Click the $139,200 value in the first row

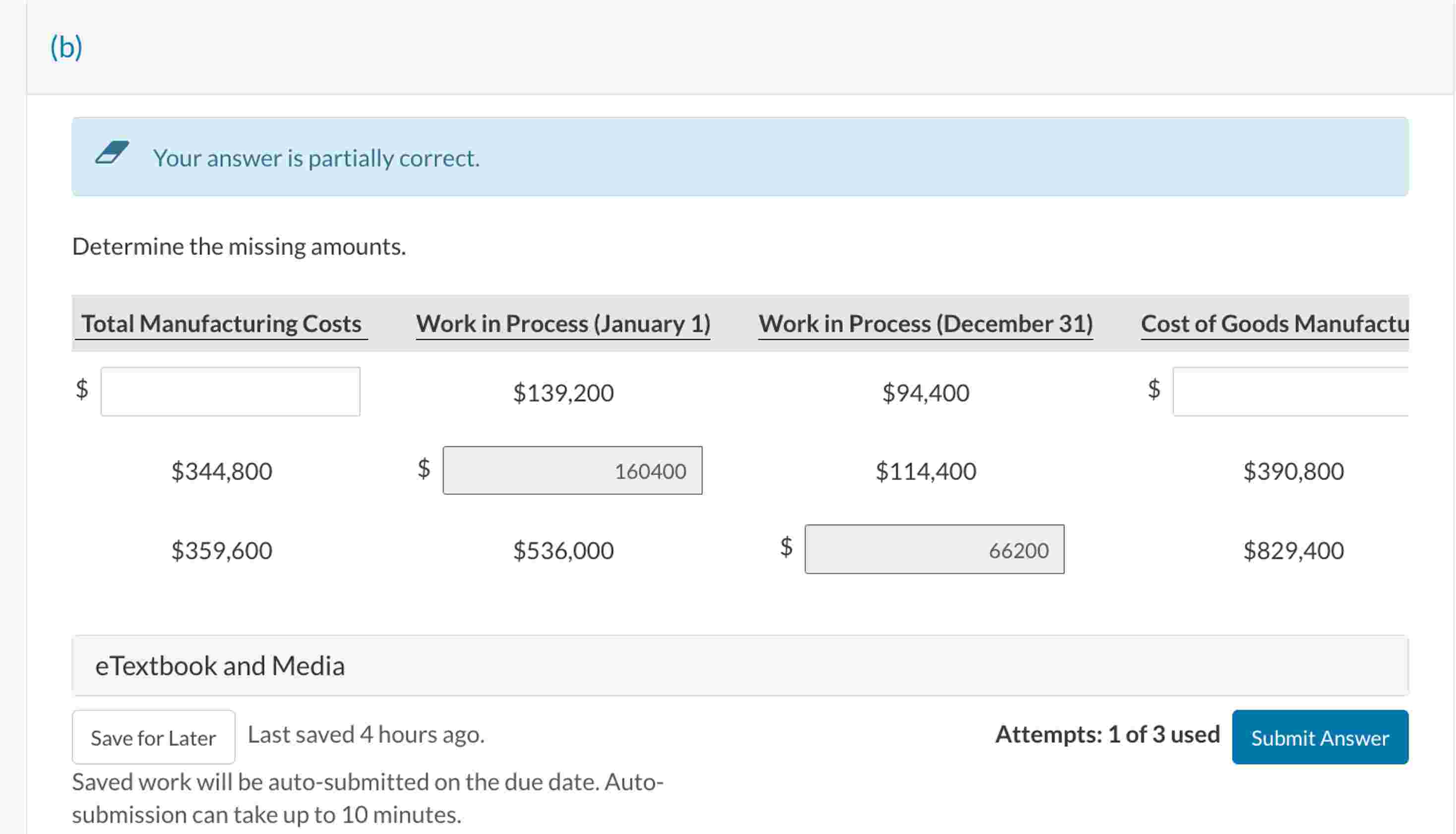point(563,393)
